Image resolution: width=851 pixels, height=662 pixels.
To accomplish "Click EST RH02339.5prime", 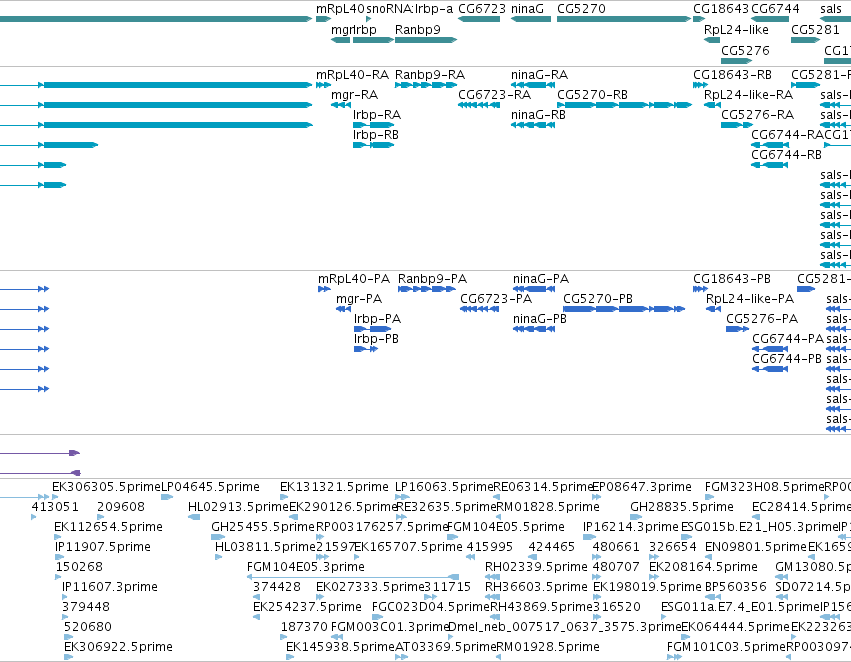I will click(x=492, y=577).
